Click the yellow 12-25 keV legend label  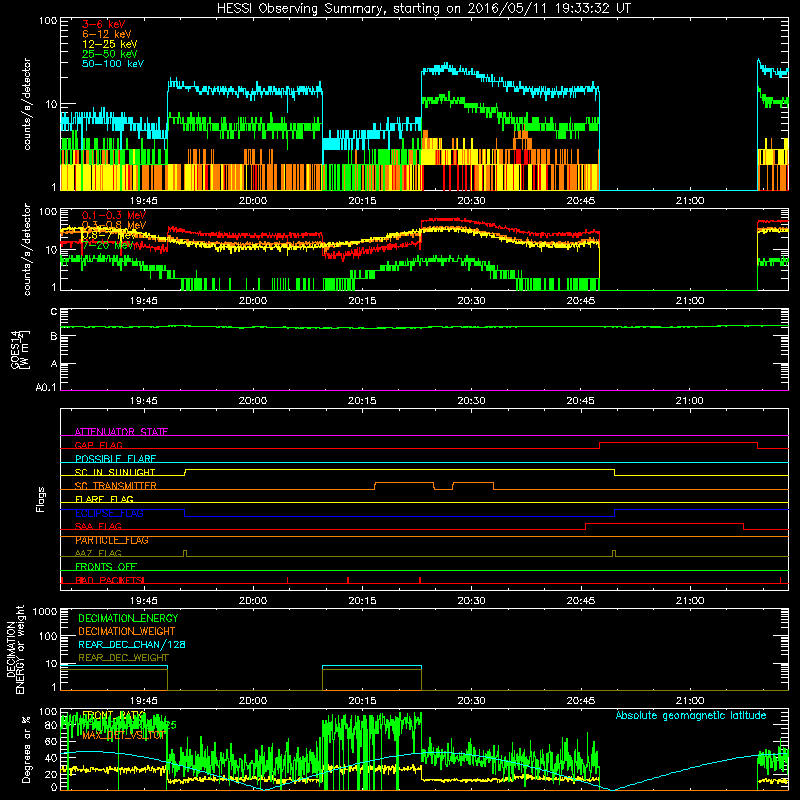click(x=109, y=44)
